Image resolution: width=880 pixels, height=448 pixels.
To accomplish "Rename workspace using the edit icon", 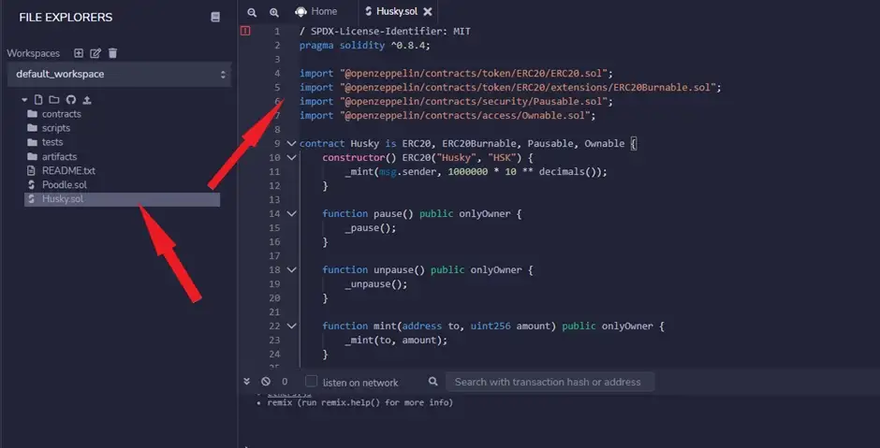I will [96, 53].
